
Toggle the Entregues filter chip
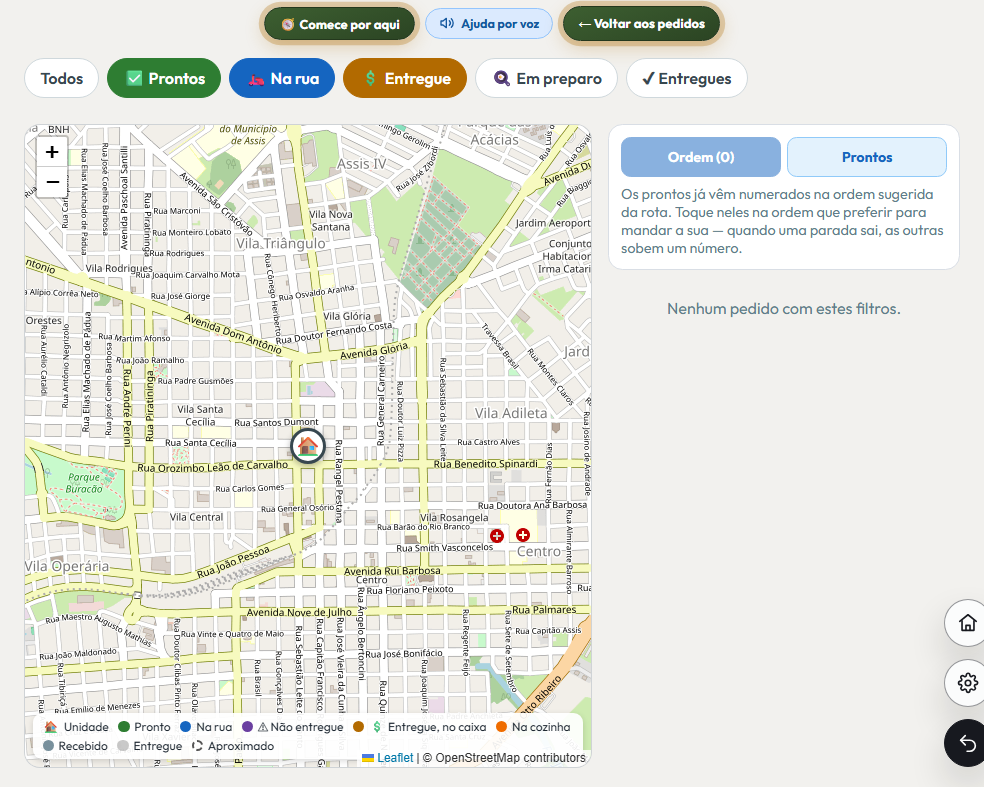(687, 78)
